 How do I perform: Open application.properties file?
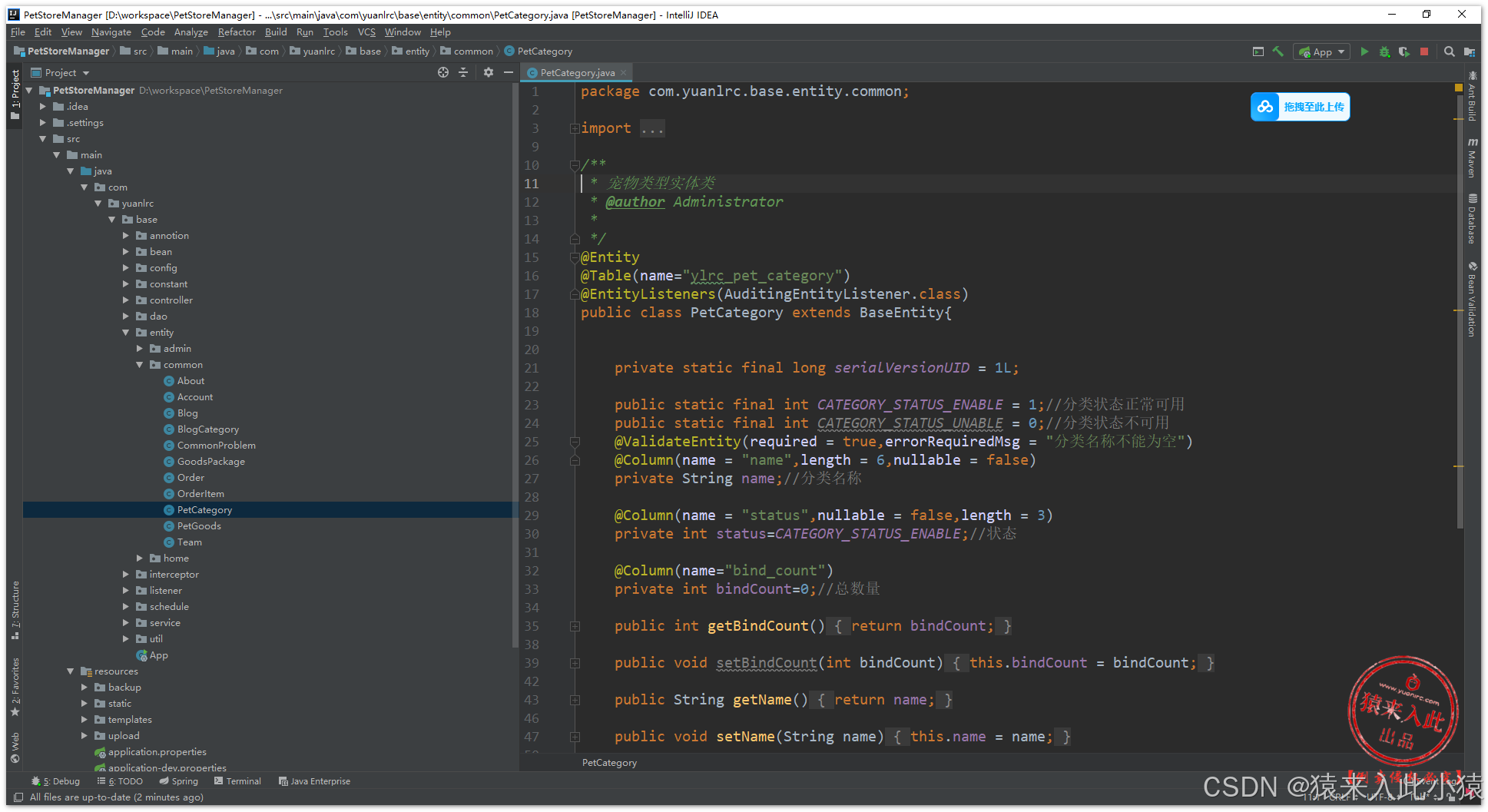pyautogui.click(x=157, y=752)
